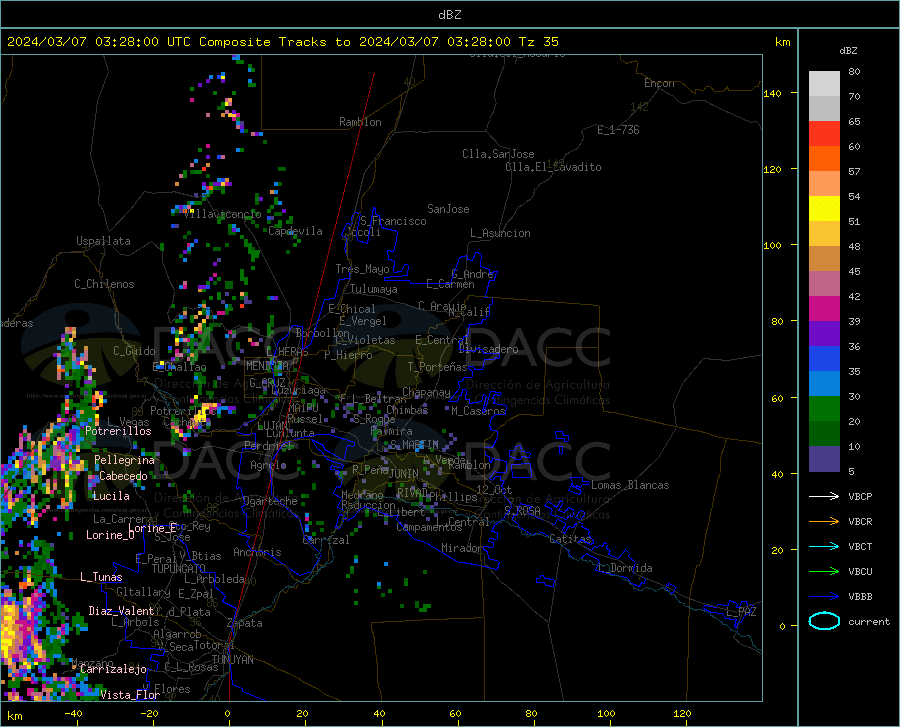Viewport: 900px width, 727px height.
Task: Select the 80 dBZ light gray swatch
Action: click(824, 84)
